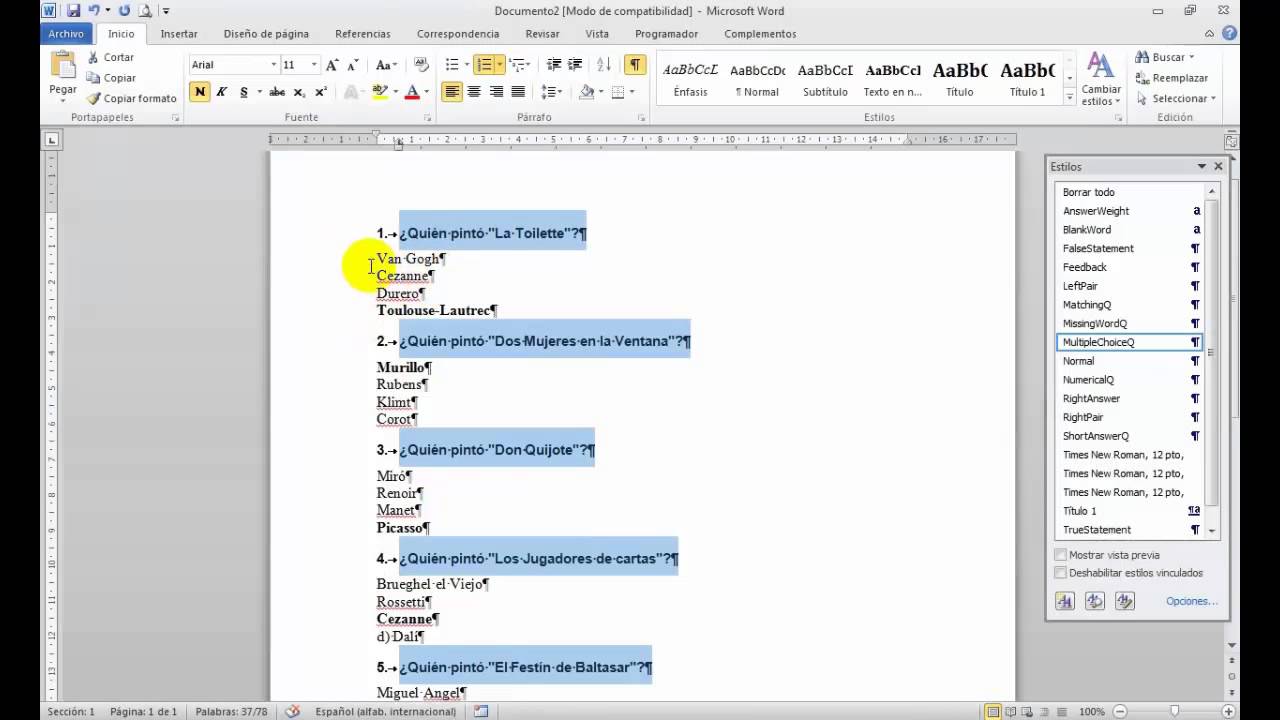Viewport: 1280px width, 720px height.
Task: Toggle show paragraph marks
Action: 635,65
